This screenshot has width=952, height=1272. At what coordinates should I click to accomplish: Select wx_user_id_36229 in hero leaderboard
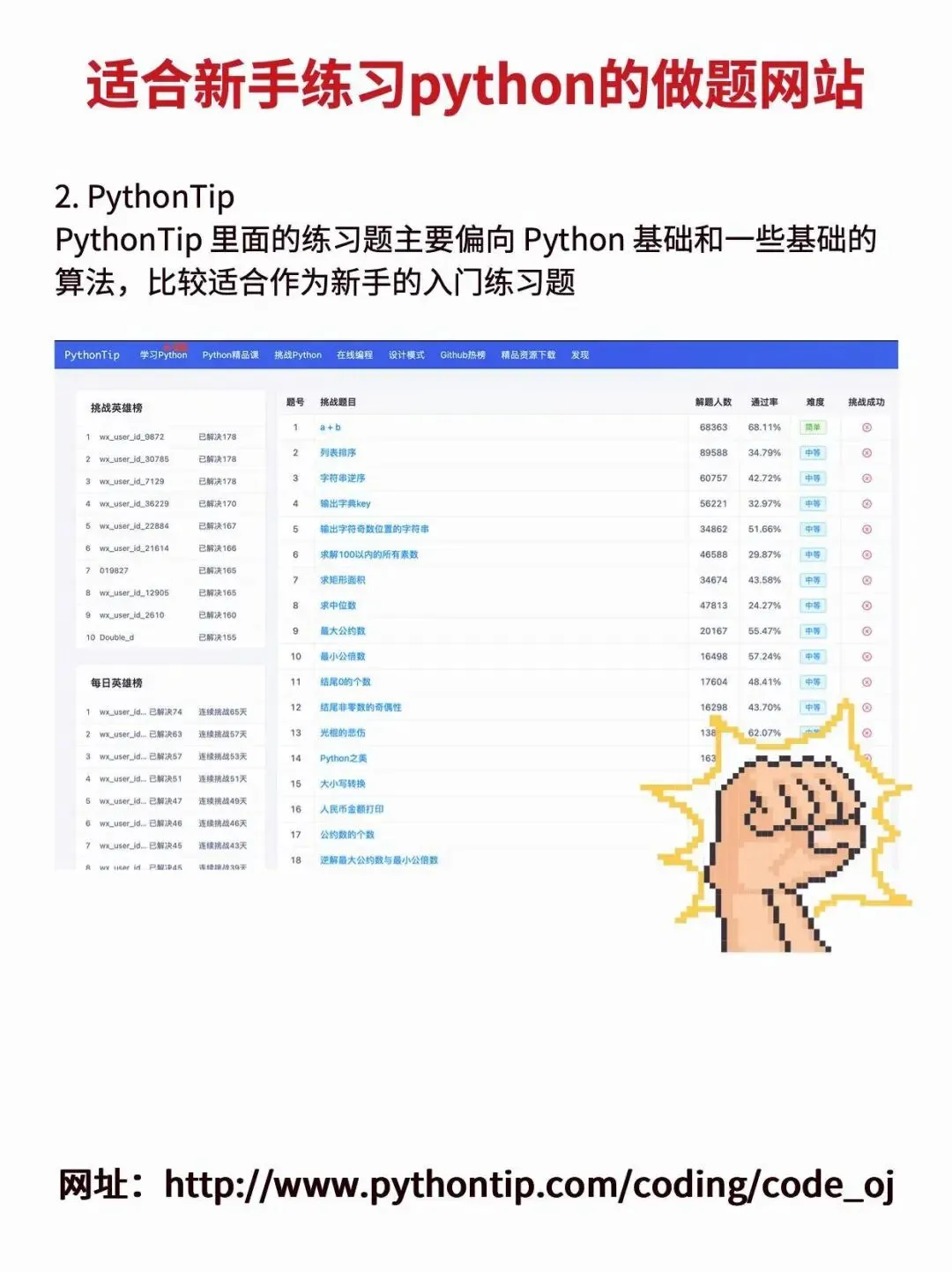pyautogui.click(x=134, y=505)
